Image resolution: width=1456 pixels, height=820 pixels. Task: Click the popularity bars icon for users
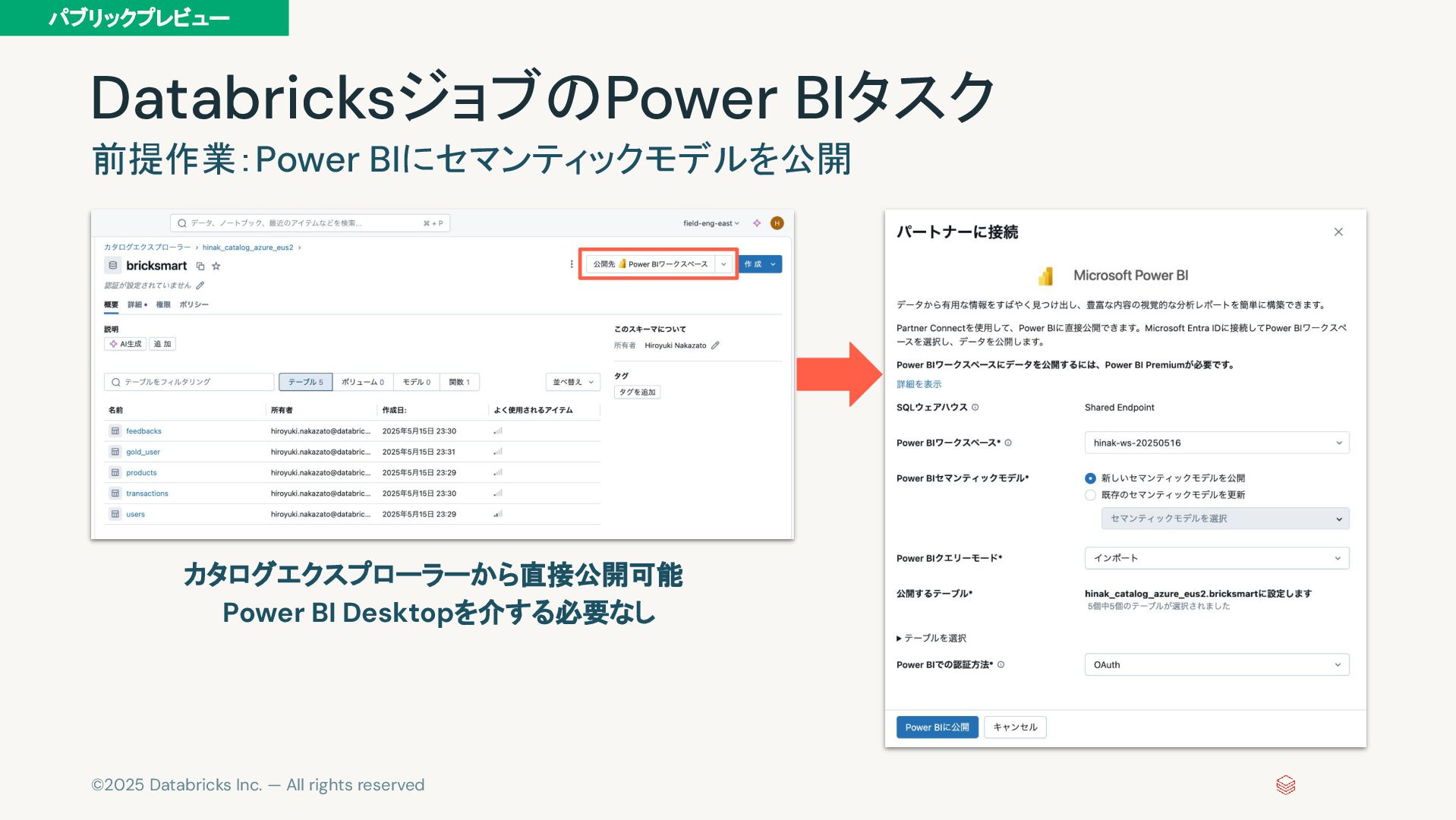pos(498,514)
